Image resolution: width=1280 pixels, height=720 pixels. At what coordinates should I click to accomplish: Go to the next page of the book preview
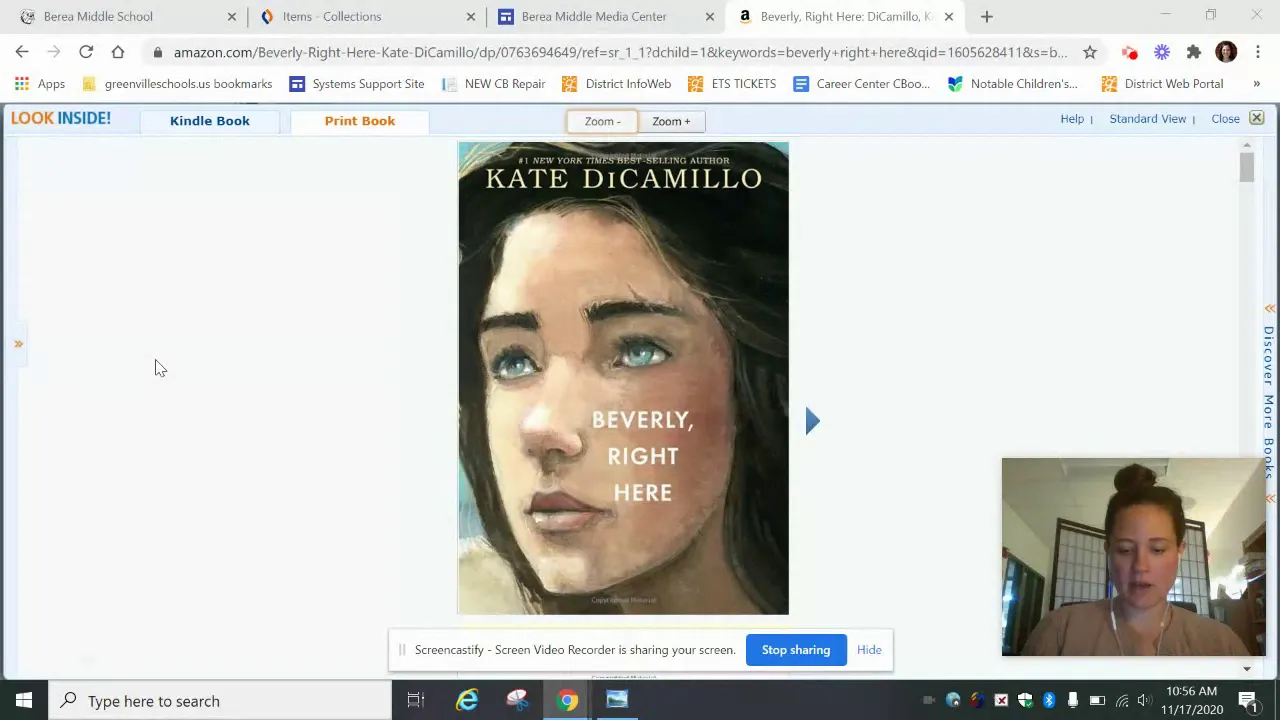click(812, 421)
